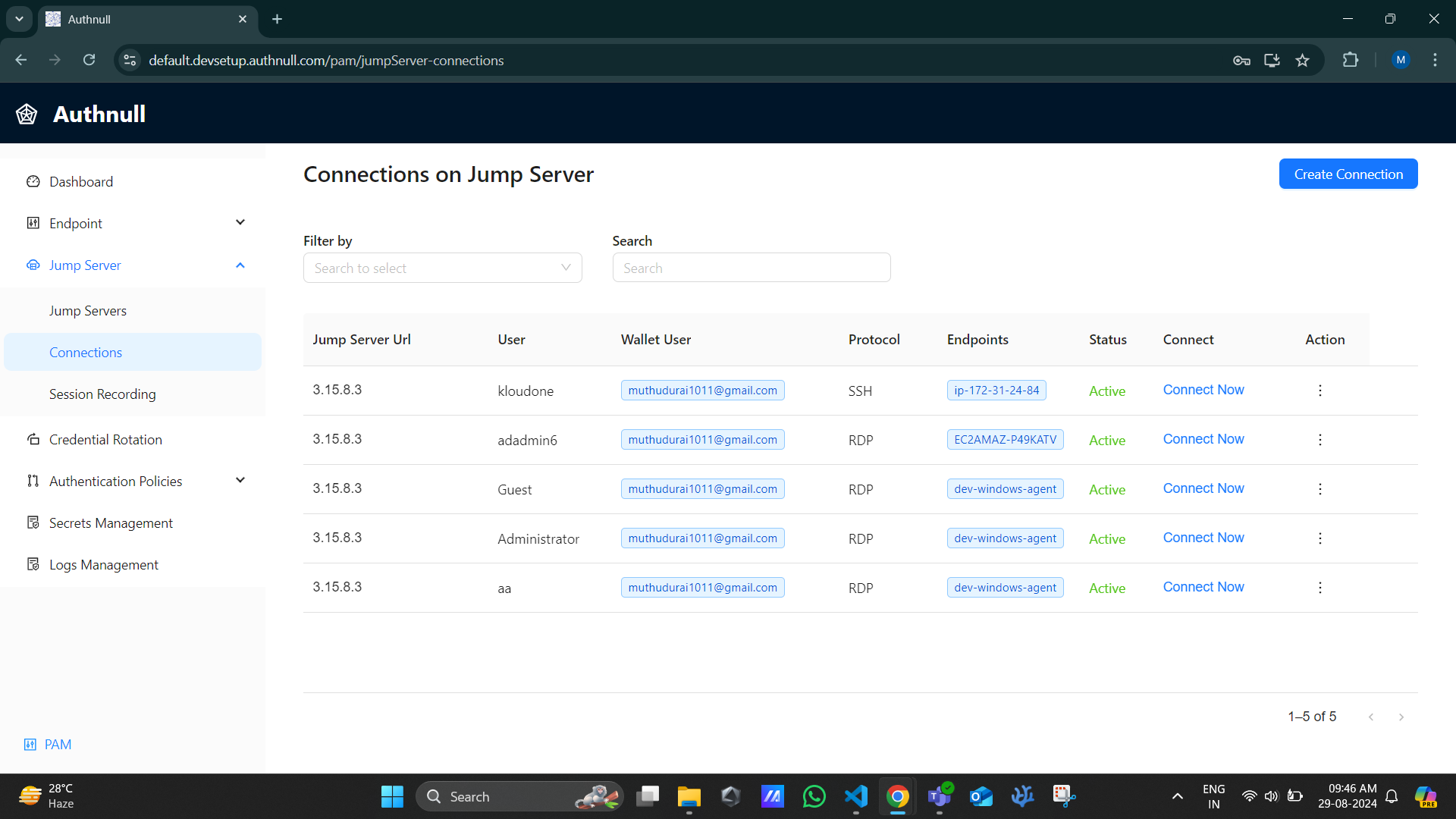The width and height of the screenshot is (1456, 819).
Task: Open WhatsApp from the Windows taskbar
Action: 814,797
